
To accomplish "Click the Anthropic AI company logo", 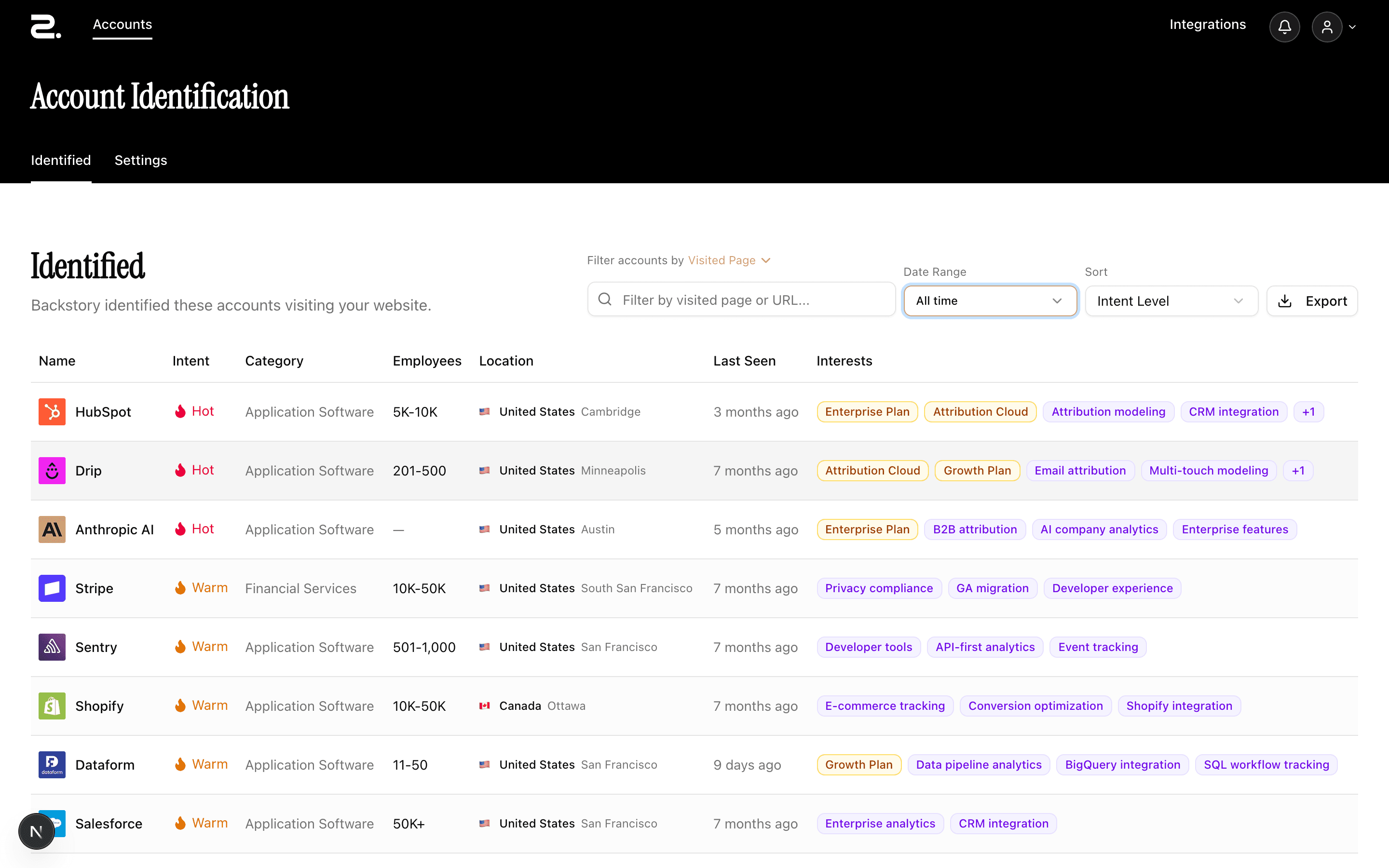I will click(52, 529).
